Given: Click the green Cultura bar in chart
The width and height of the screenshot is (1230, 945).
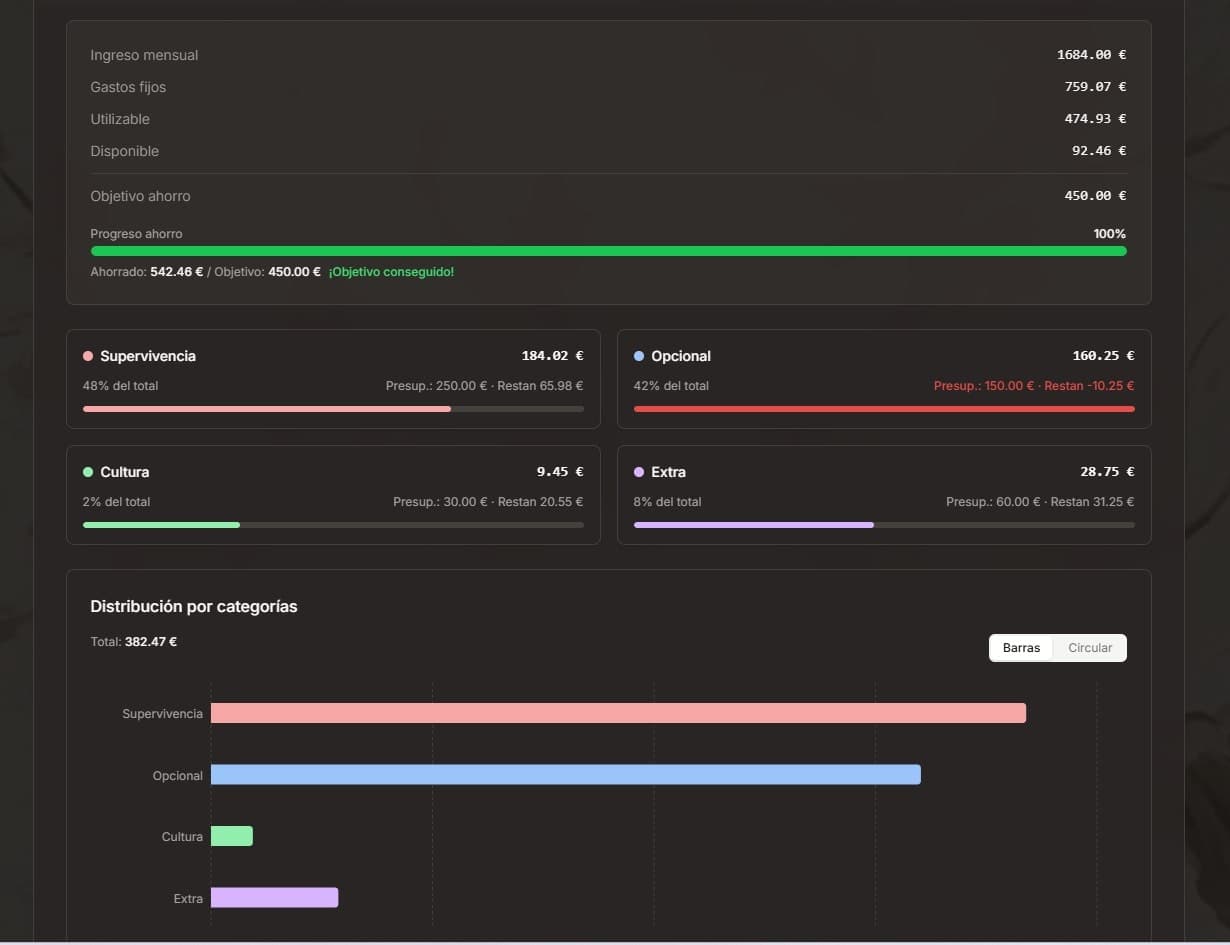Looking at the screenshot, I should tap(232, 836).
